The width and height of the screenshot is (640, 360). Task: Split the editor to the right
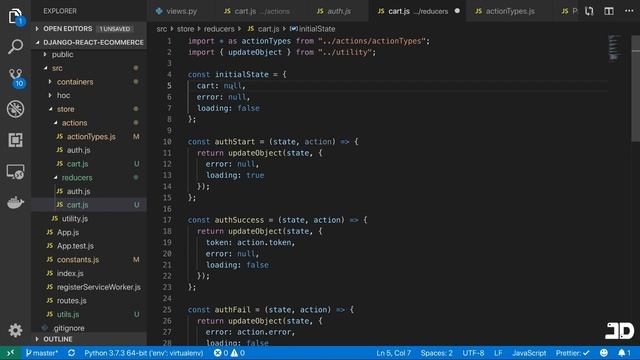[x=609, y=11]
